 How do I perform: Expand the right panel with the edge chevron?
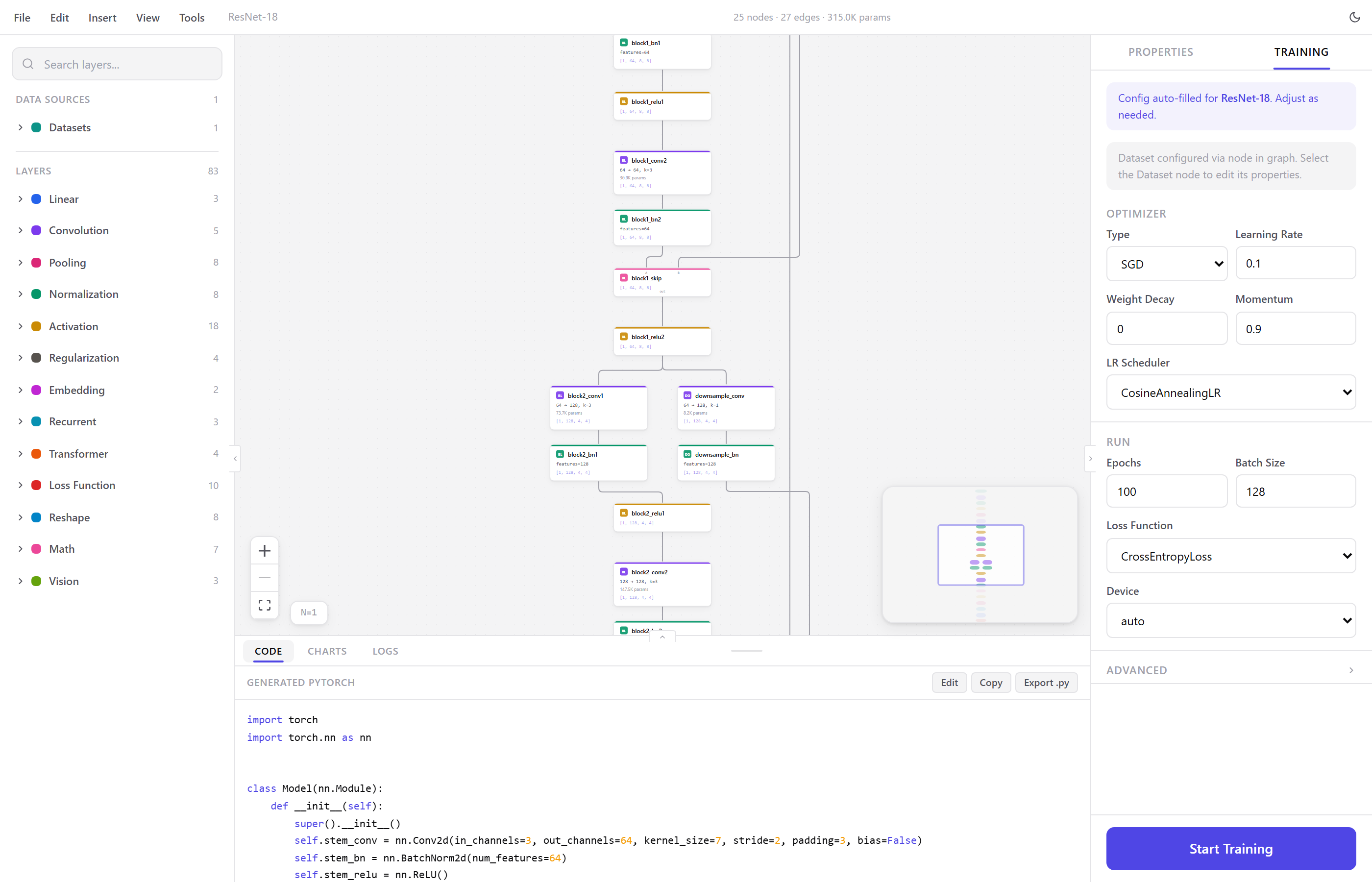1089,458
